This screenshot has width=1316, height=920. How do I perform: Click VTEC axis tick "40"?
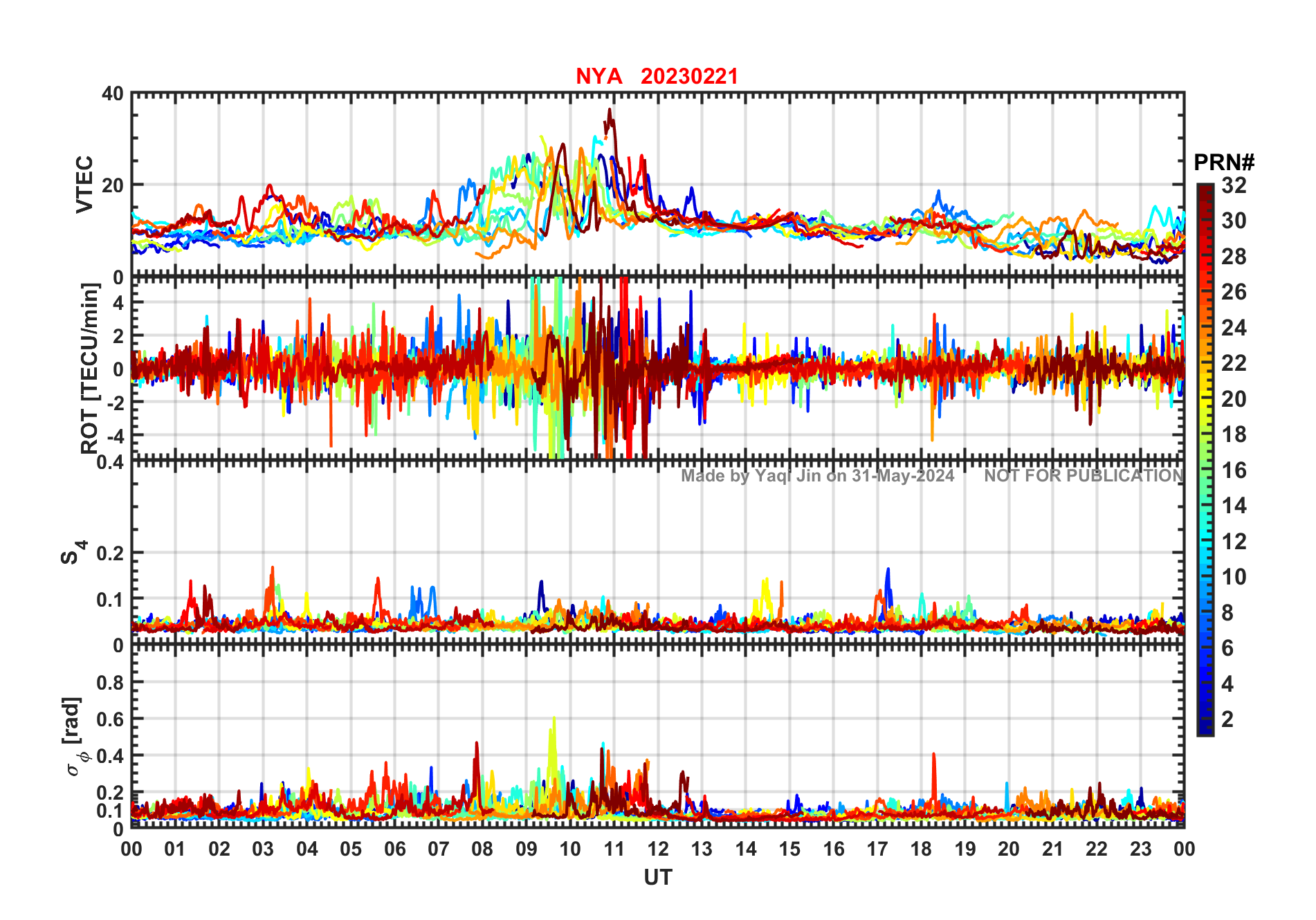point(113,94)
